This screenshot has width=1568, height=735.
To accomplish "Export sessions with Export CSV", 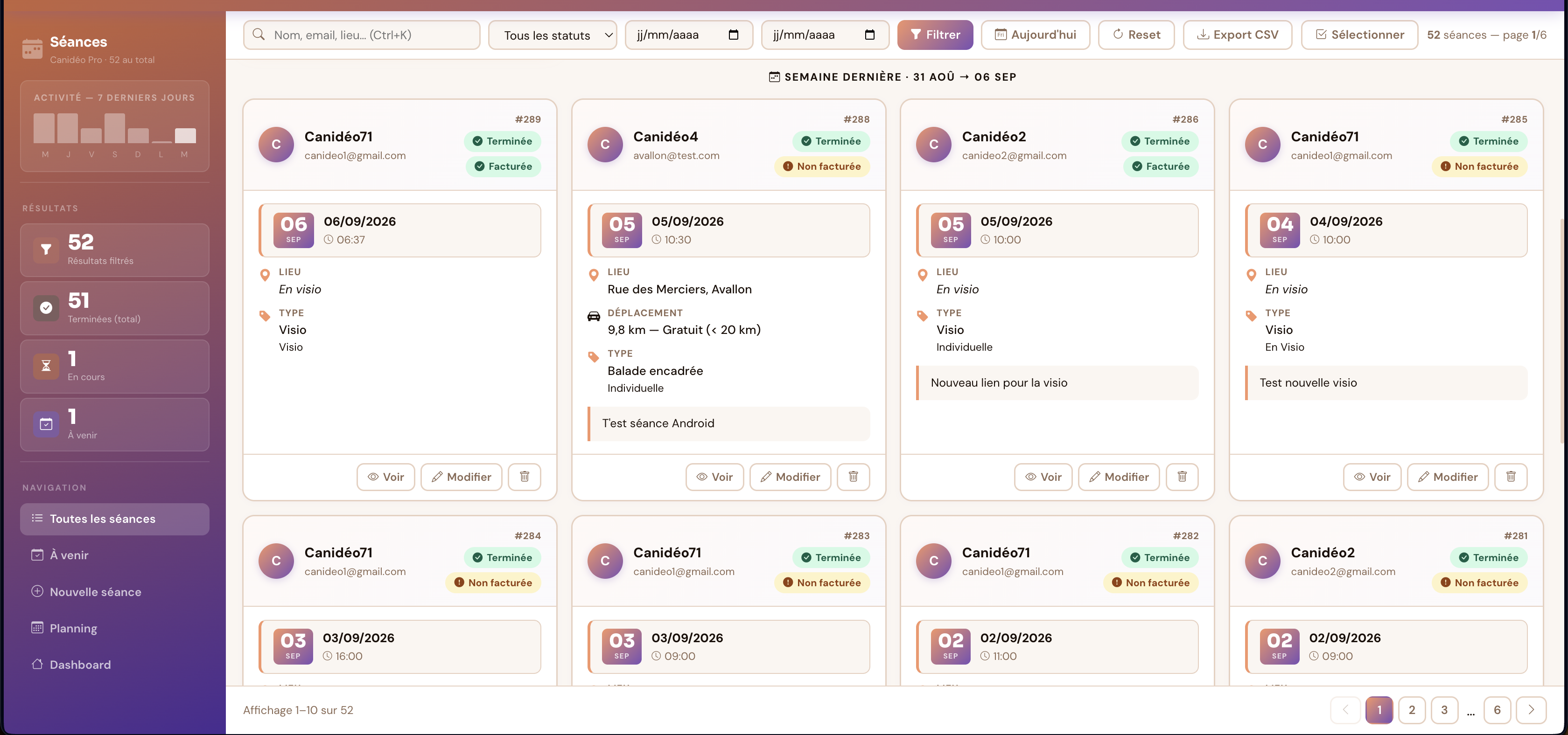I will [x=1238, y=35].
